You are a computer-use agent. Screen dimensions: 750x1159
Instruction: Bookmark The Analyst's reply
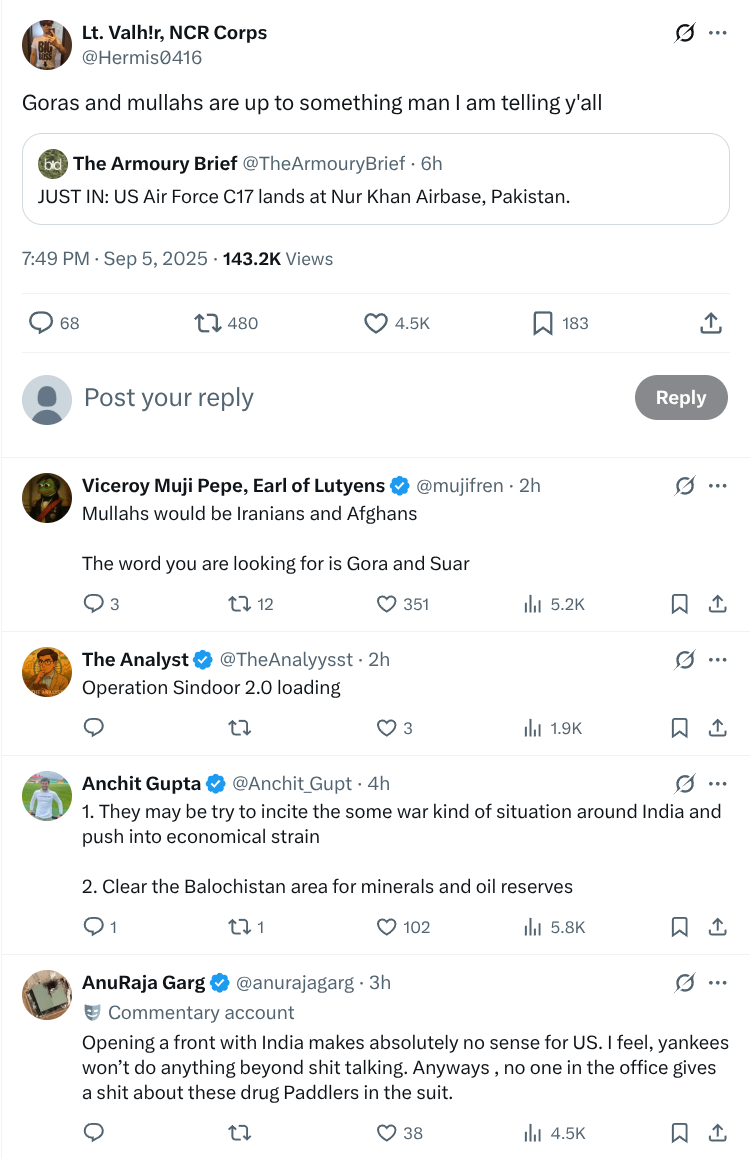680,728
